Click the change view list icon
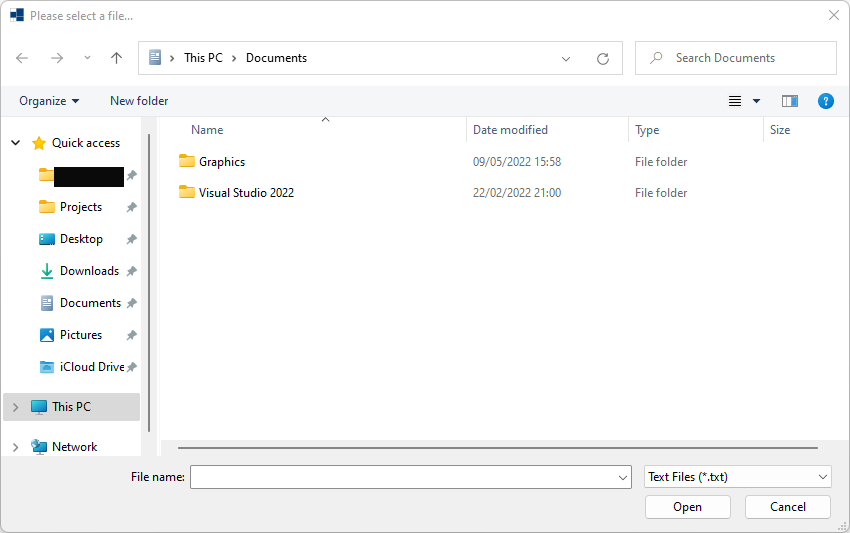The image size is (850, 533). click(x=735, y=101)
